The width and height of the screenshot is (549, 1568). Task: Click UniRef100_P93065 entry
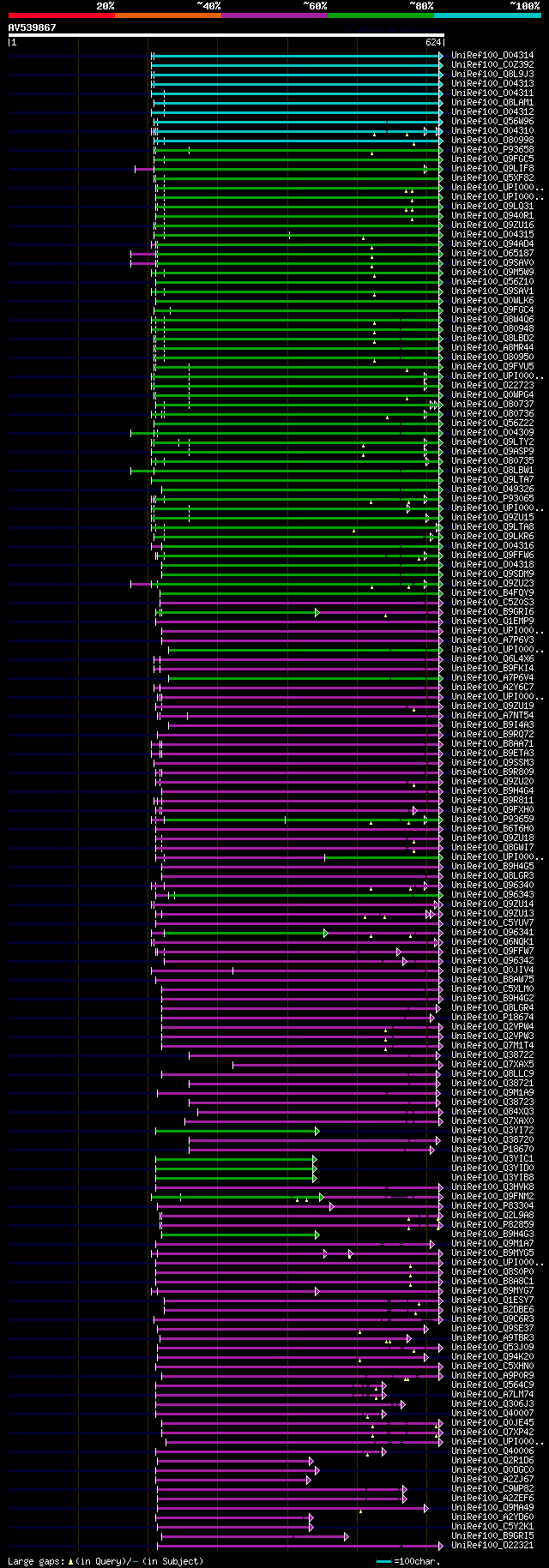tap(492, 498)
